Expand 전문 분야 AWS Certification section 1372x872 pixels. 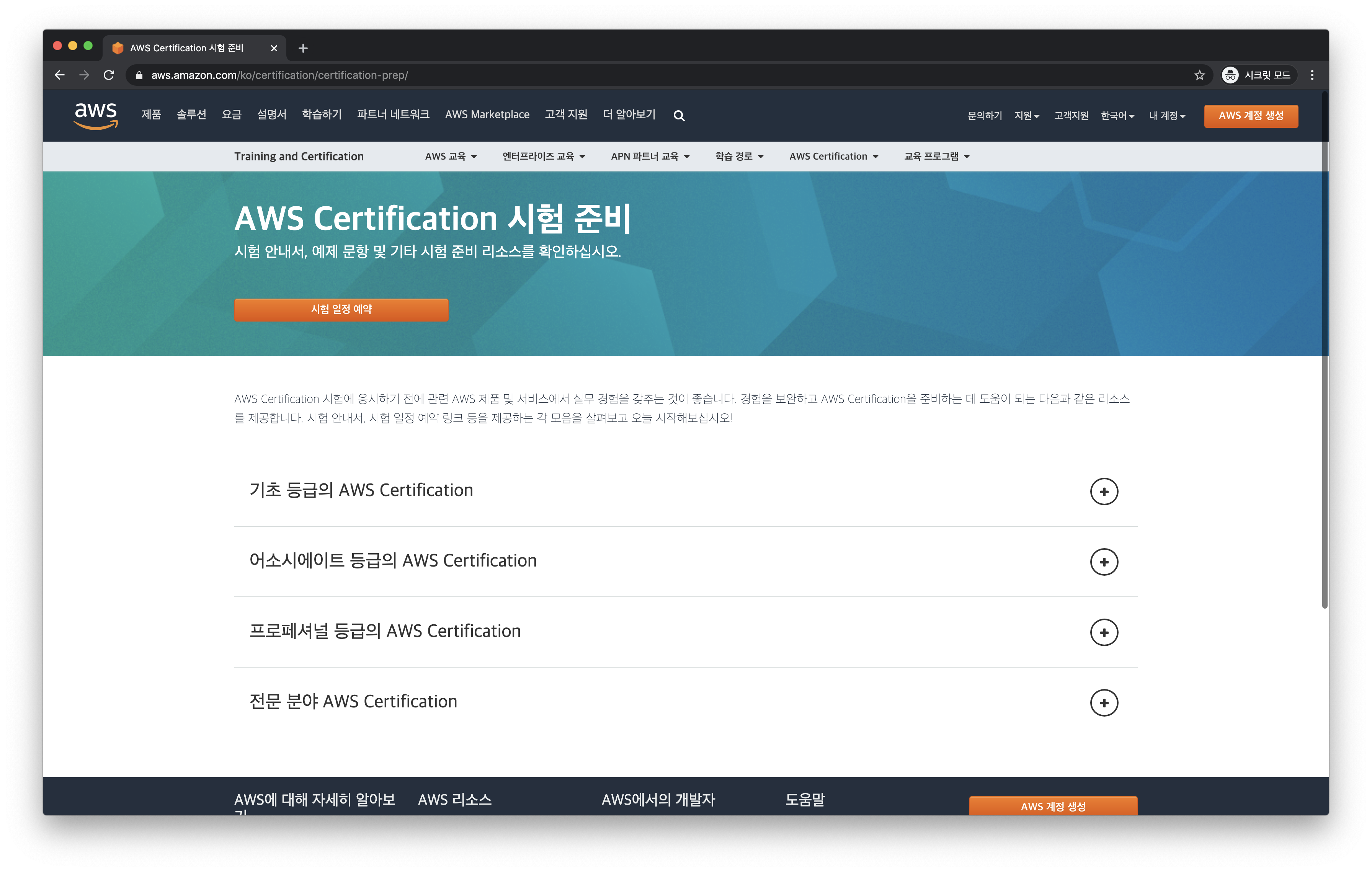[1104, 702]
